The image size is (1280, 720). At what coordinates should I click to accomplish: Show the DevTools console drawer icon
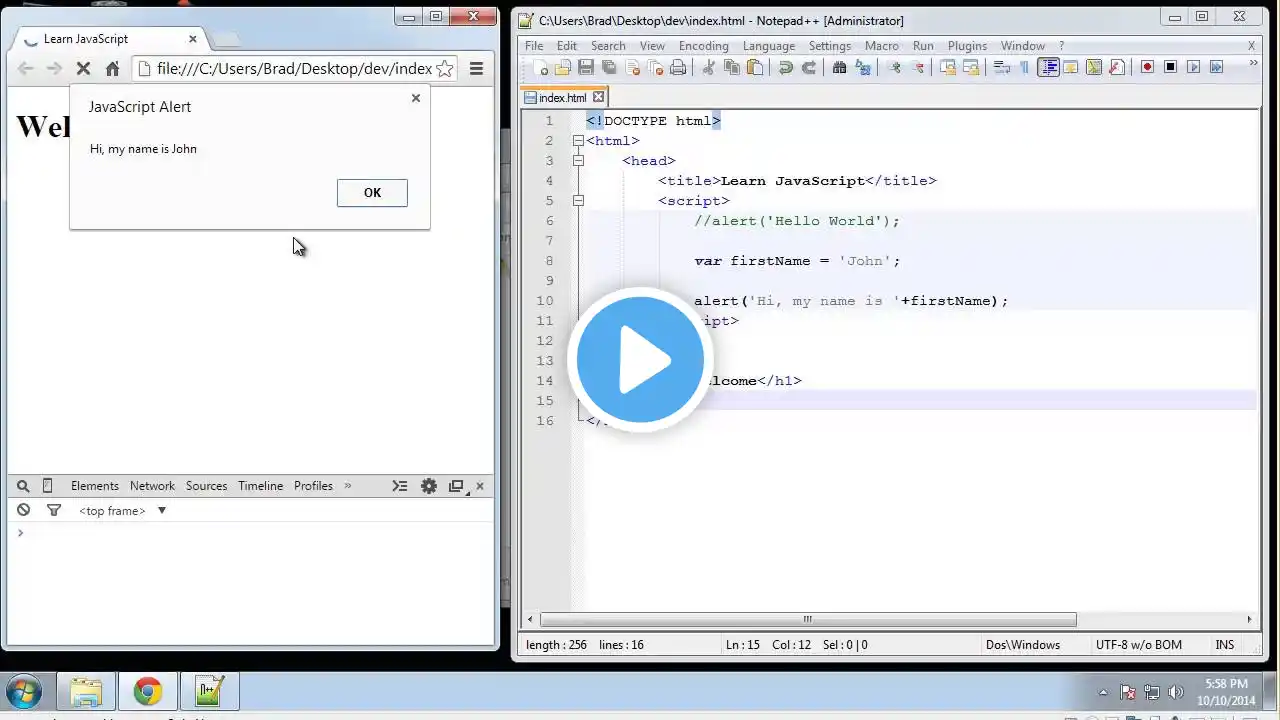400,486
